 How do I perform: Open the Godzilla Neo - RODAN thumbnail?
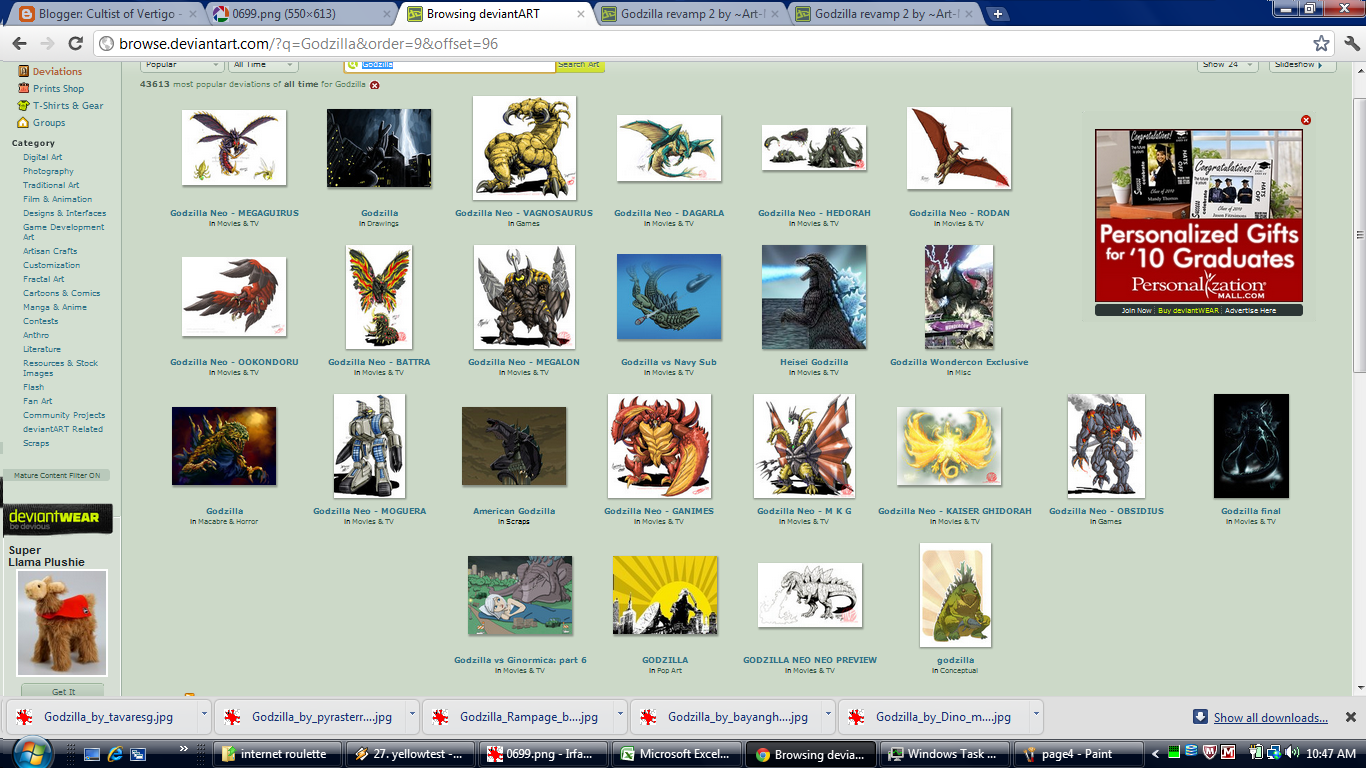959,148
